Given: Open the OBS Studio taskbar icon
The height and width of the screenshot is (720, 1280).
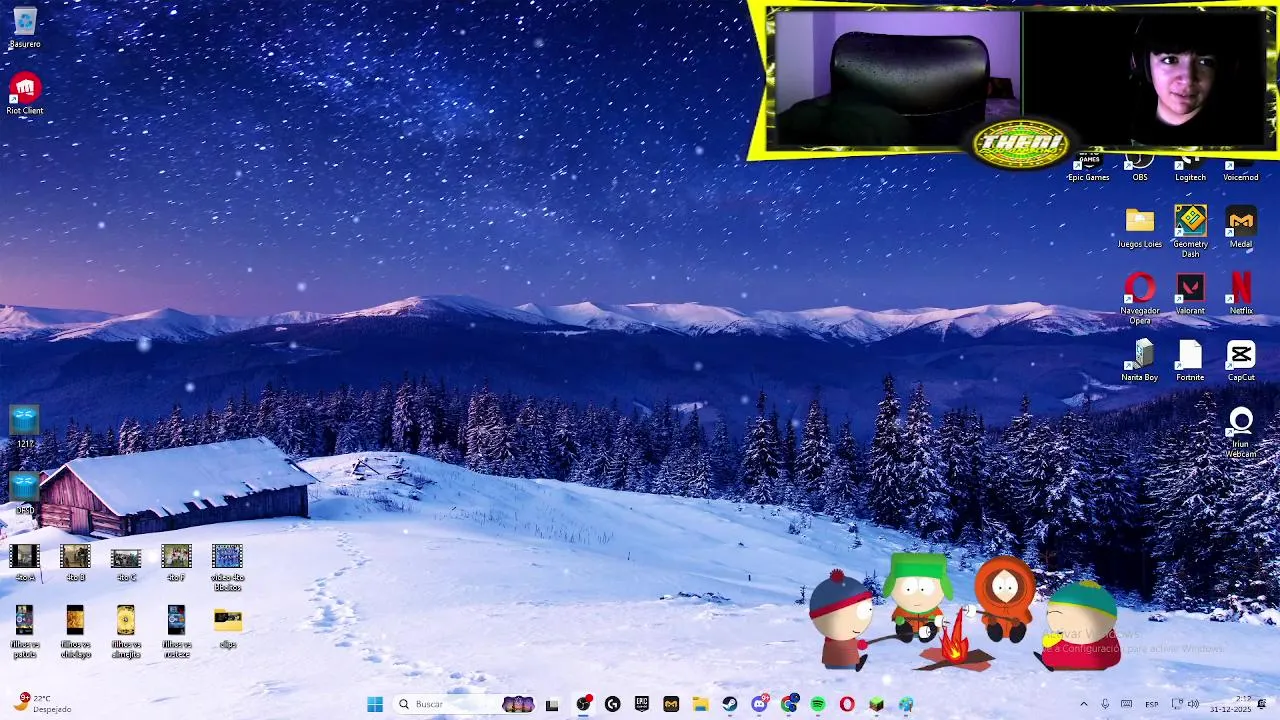Looking at the screenshot, I should [583, 704].
